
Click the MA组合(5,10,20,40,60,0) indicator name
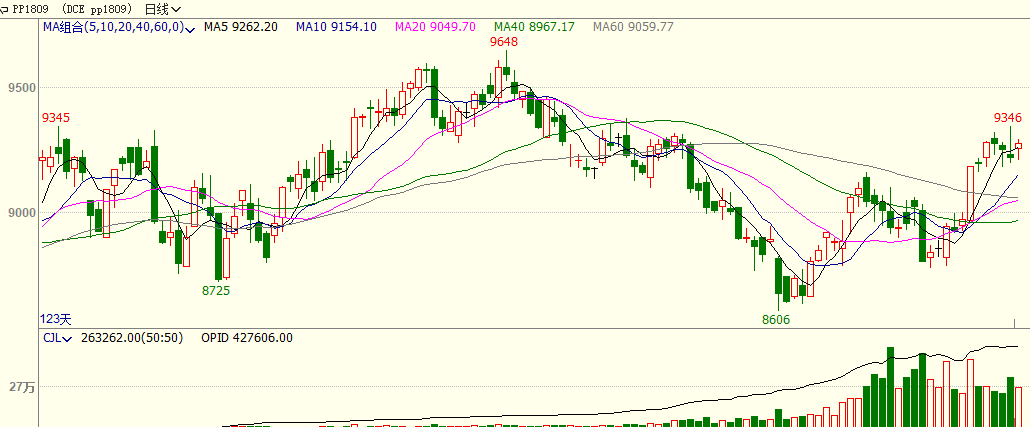pyautogui.click(x=114, y=27)
